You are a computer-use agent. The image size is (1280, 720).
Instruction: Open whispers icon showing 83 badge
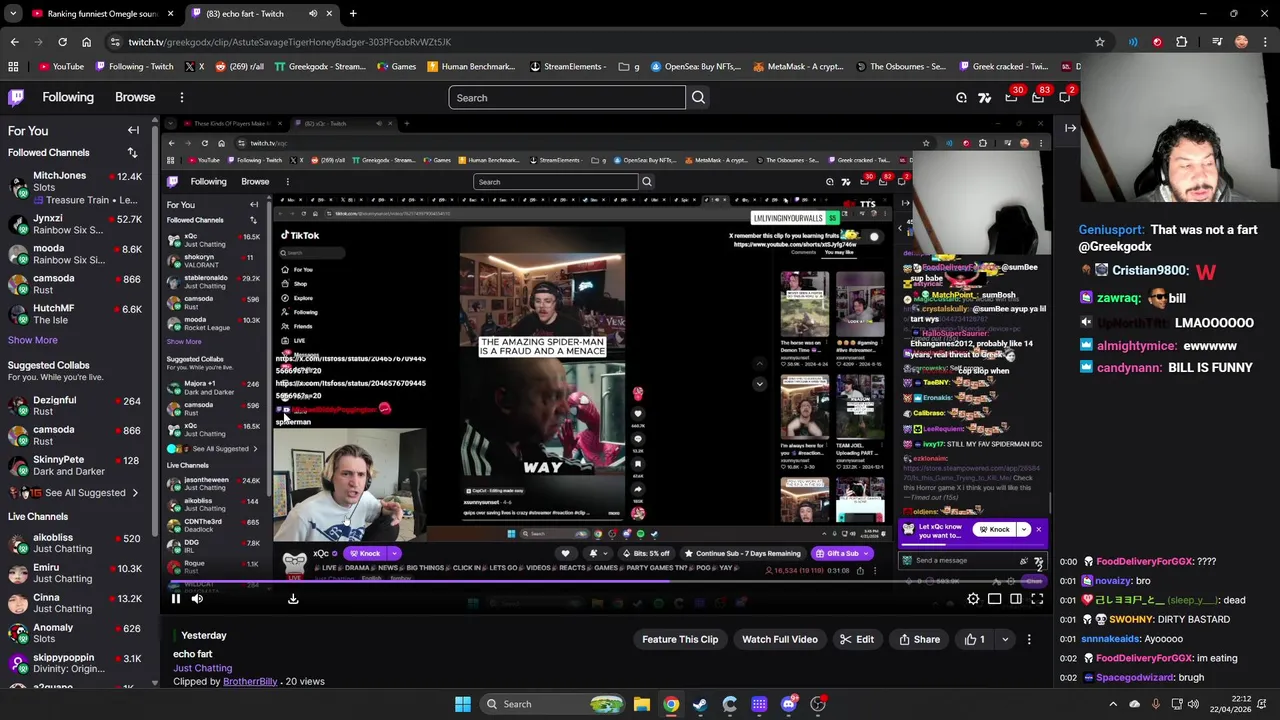1038,97
